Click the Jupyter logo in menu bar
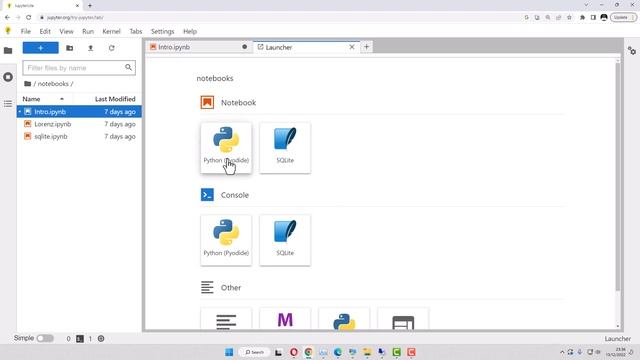 pos(8,31)
